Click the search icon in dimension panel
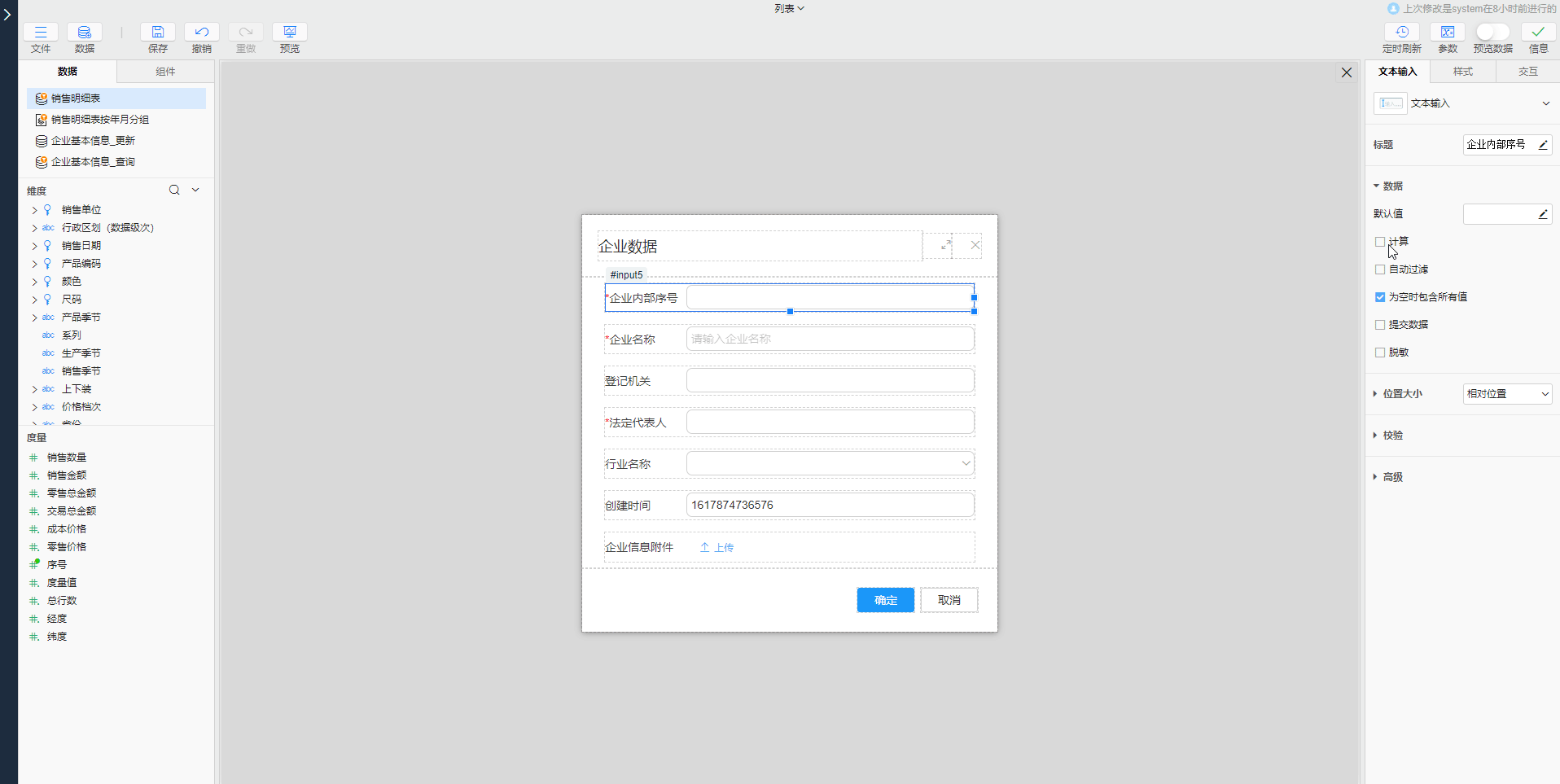 (x=174, y=191)
